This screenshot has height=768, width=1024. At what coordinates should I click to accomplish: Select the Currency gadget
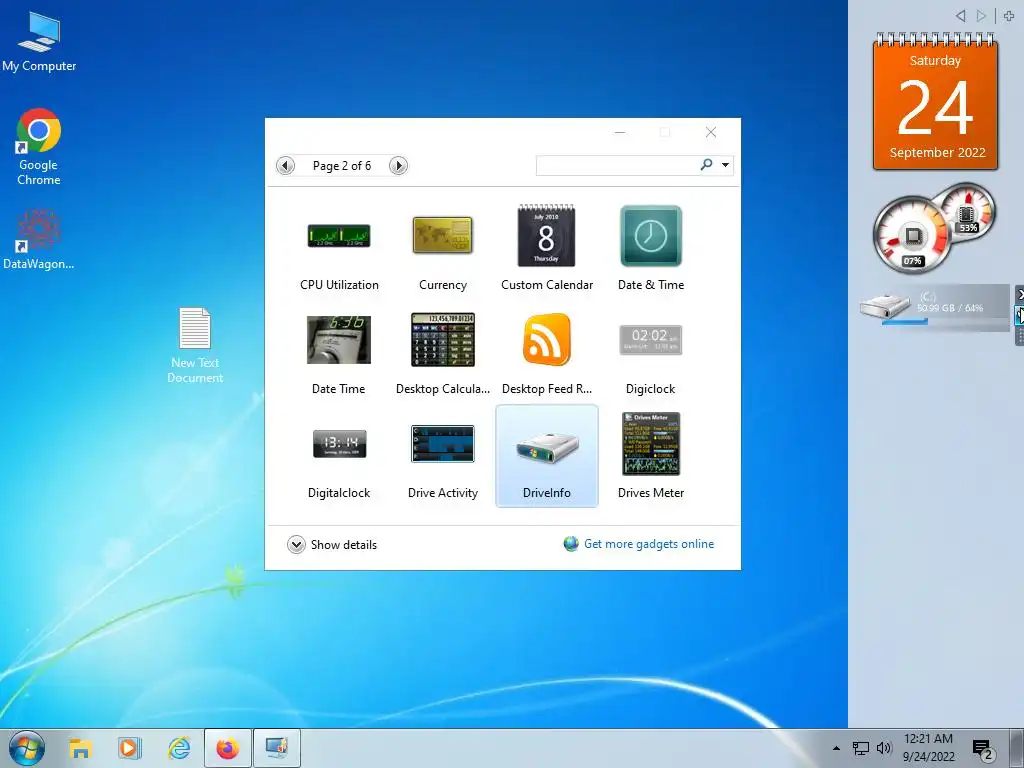coord(443,248)
